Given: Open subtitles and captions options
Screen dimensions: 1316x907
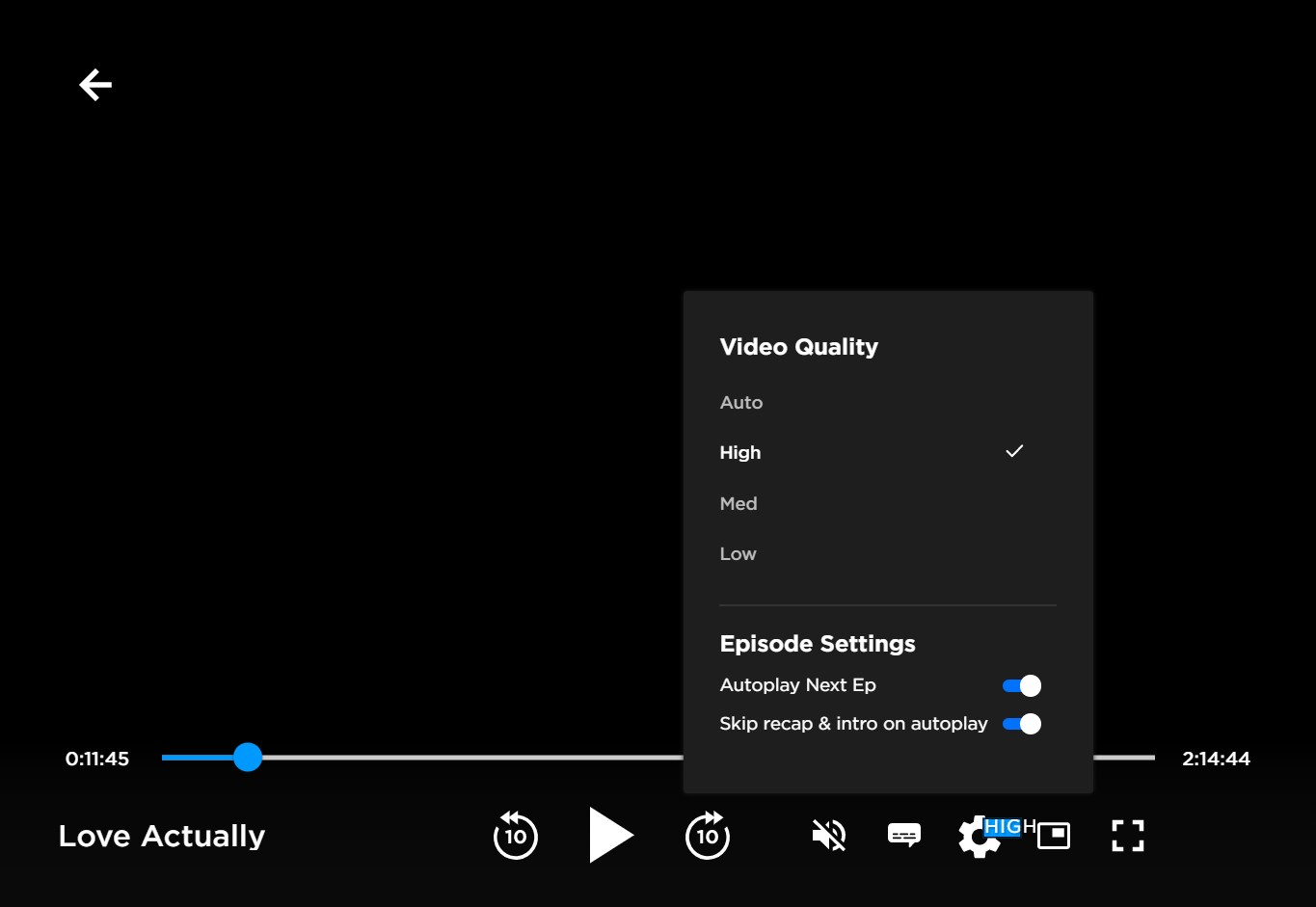Looking at the screenshot, I should [x=904, y=835].
